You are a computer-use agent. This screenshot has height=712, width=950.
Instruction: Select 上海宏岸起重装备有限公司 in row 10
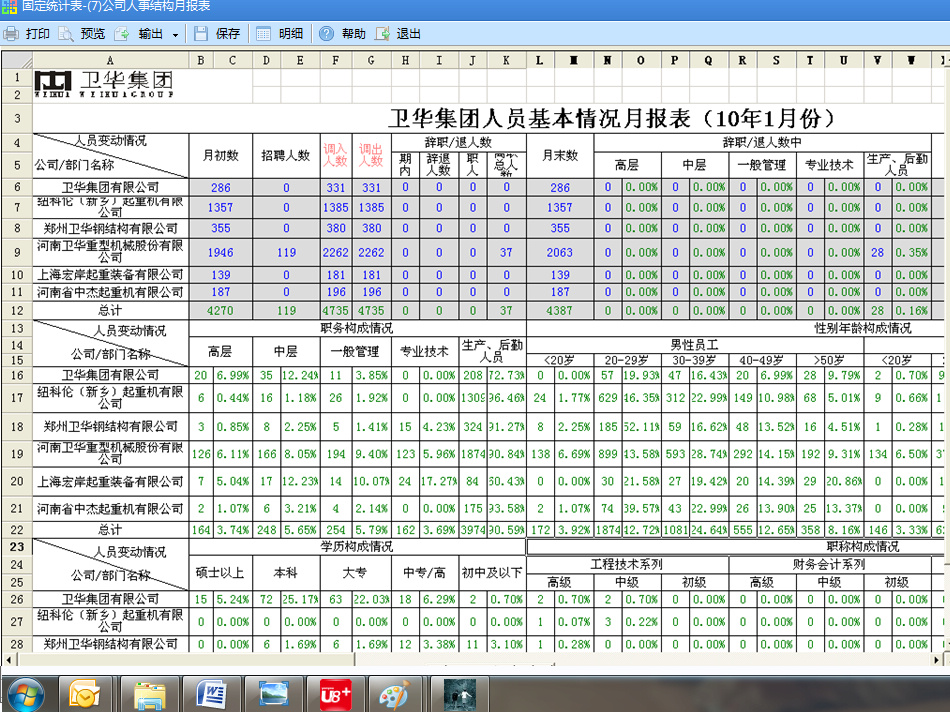pyautogui.click(x=110, y=274)
